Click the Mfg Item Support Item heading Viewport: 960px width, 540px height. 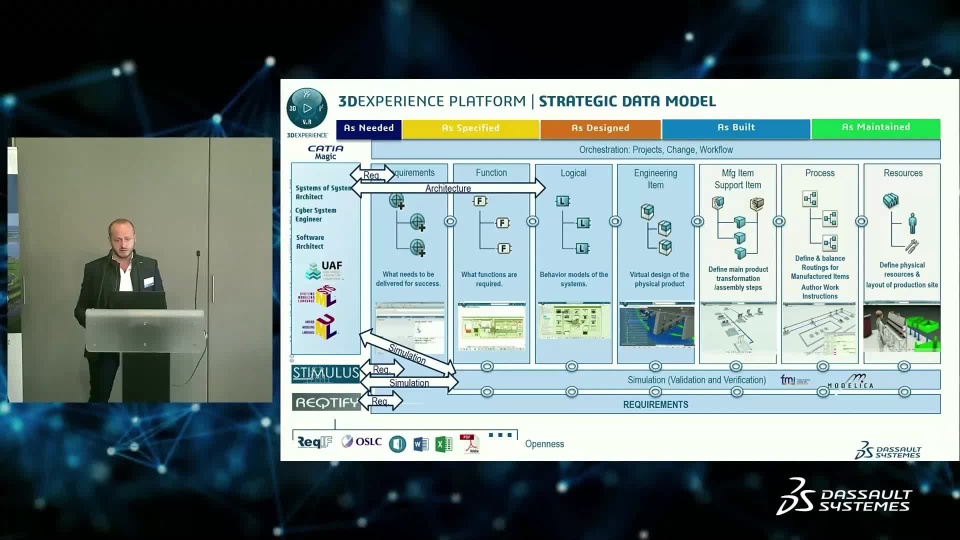(x=738, y=179)
